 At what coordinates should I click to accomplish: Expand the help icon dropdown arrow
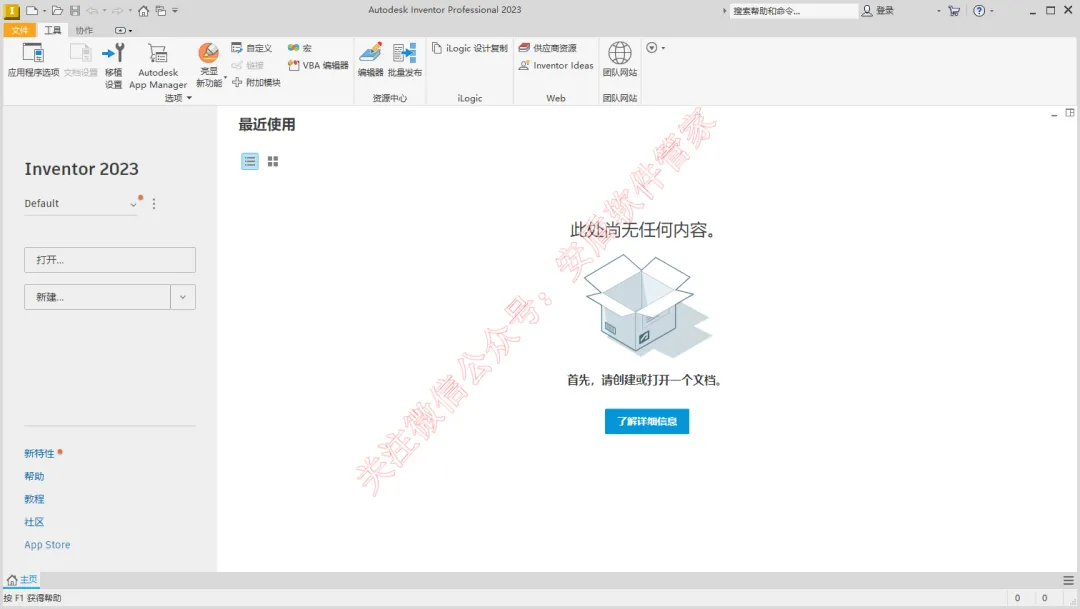(992, 11)
